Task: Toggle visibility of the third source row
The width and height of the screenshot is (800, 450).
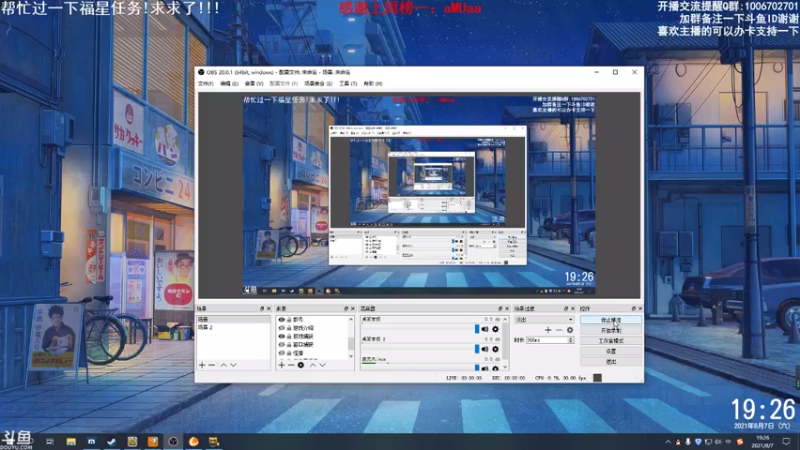Action: (x=282, y=337)
